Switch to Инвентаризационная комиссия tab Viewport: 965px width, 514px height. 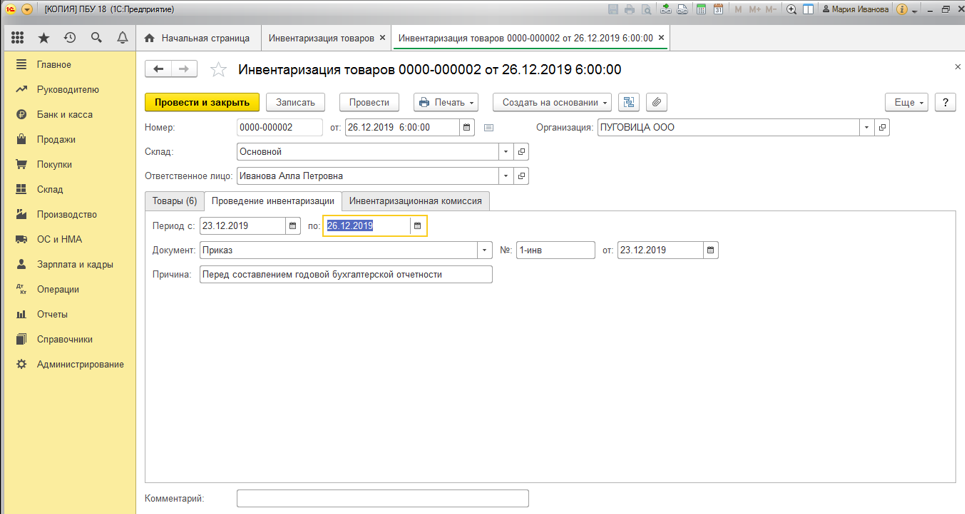(415, 201)
